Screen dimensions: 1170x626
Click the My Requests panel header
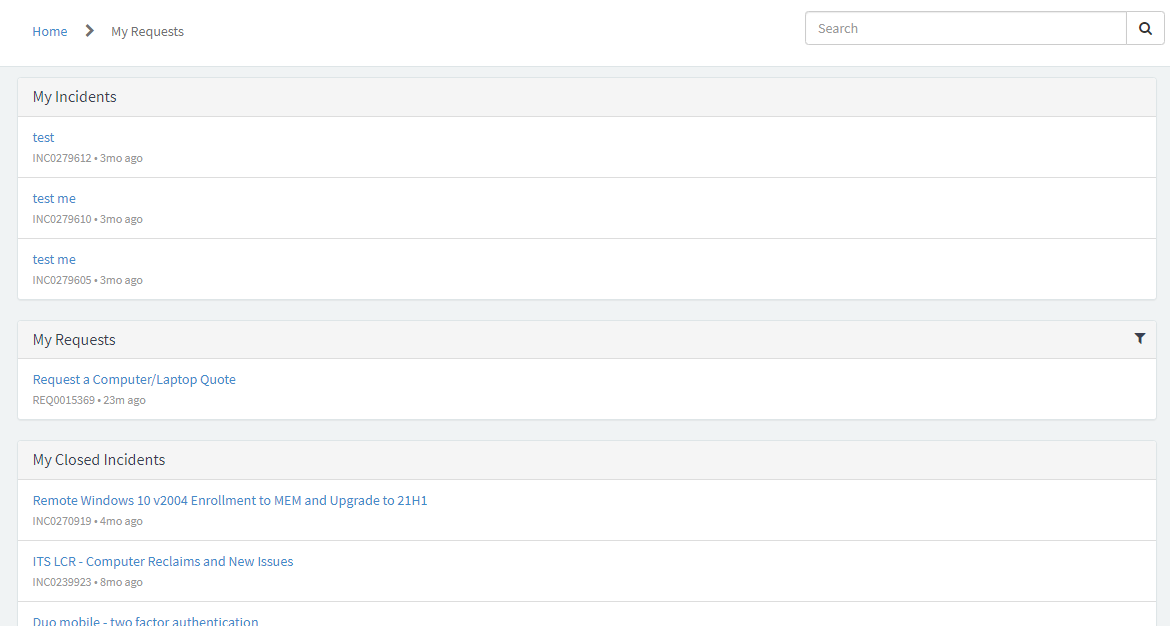(73, 339)
